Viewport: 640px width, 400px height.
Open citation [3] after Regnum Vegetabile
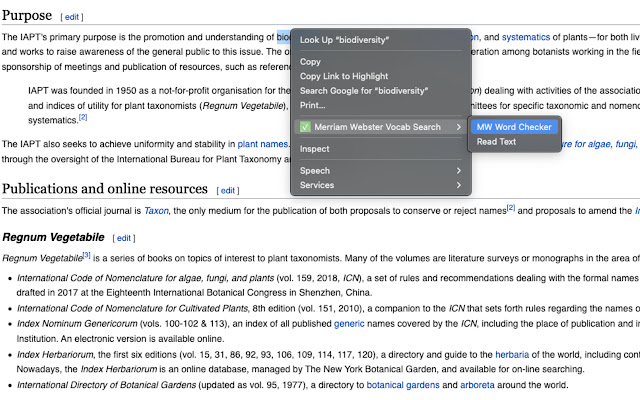[x=87, y=255]
